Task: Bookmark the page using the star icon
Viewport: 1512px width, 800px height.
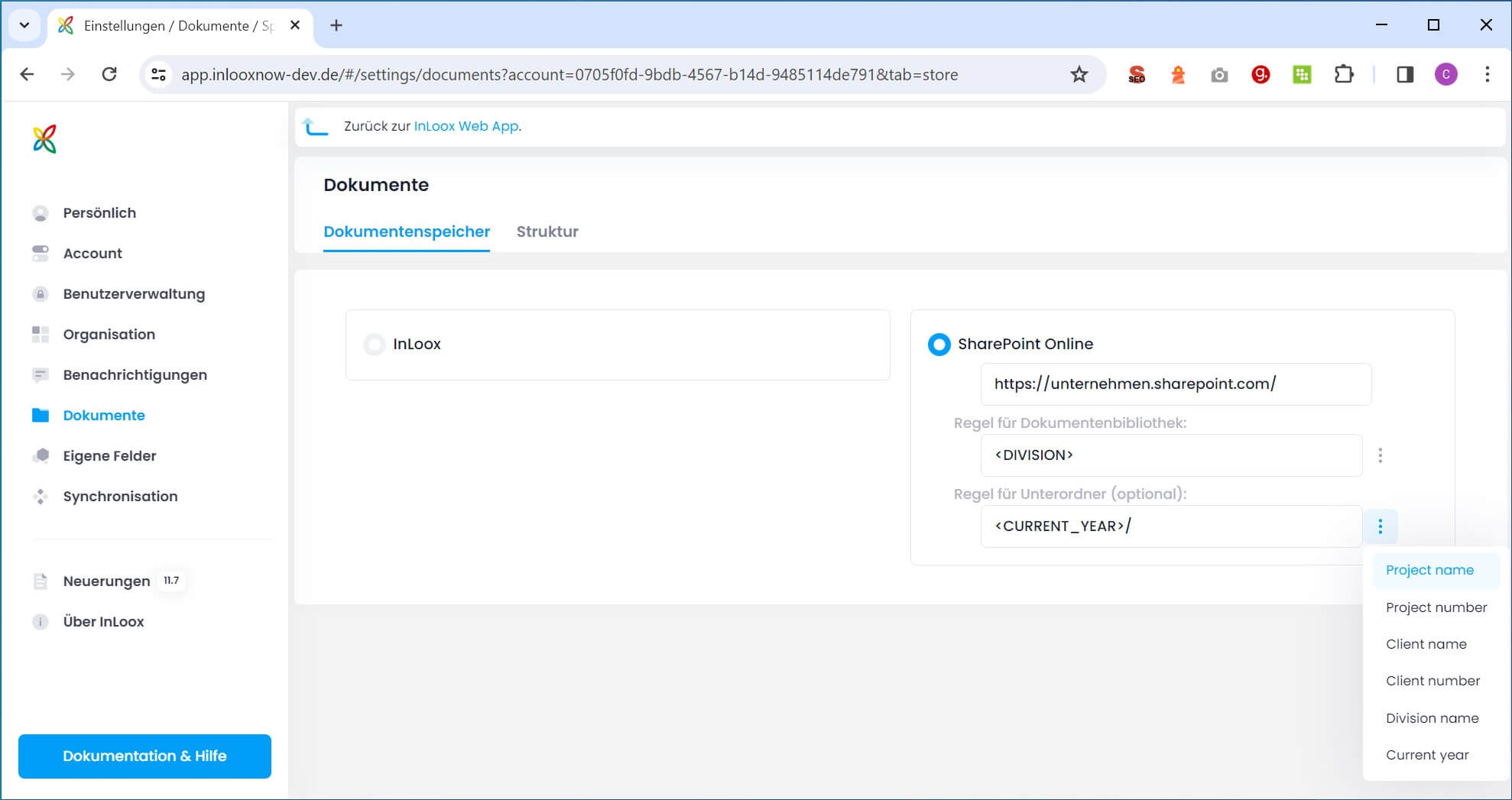Action: coord(1079,74)
